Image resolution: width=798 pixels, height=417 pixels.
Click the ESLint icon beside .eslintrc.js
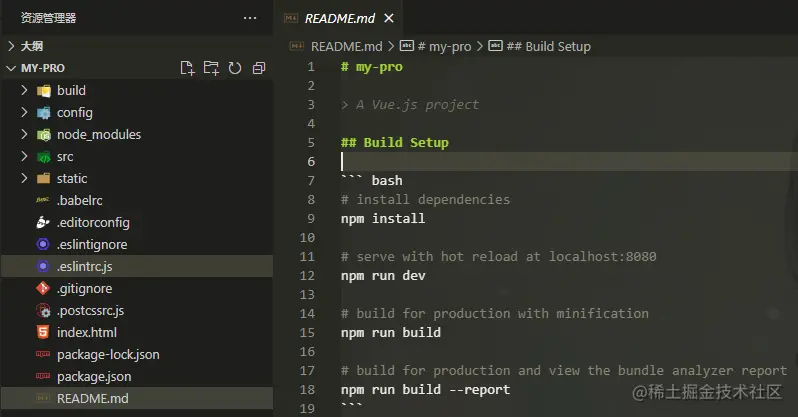43,266
